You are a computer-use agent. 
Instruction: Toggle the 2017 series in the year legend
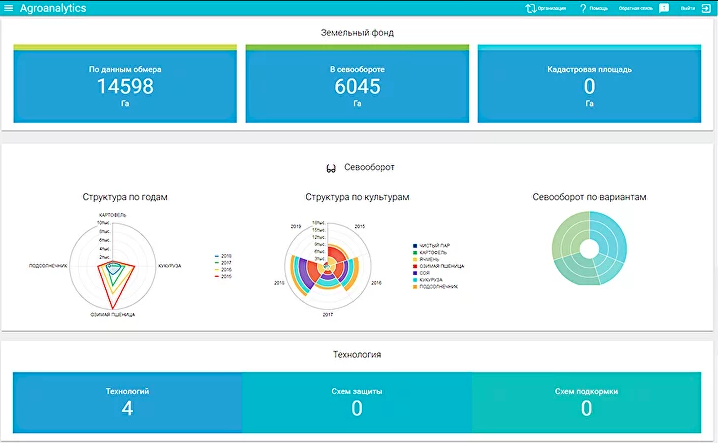click(x=223, y=263)
